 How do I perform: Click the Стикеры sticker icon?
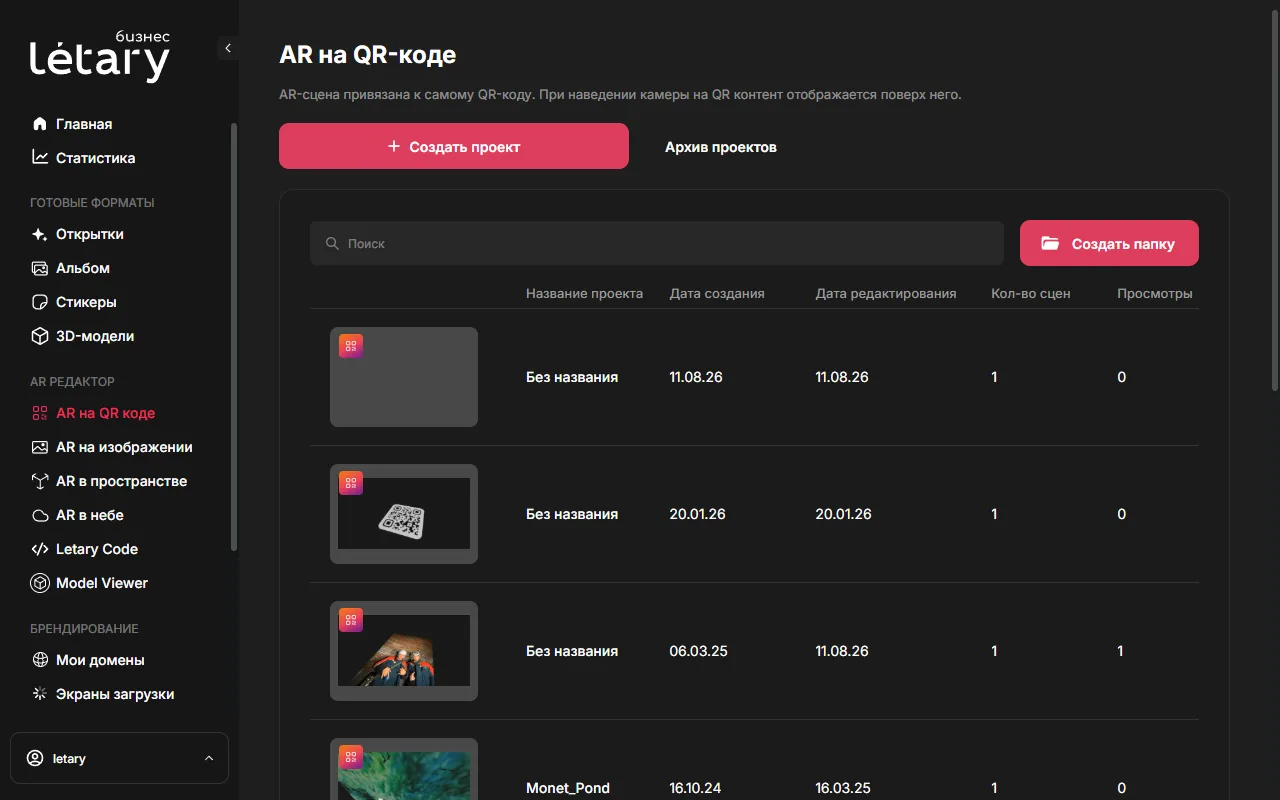tap(40, 302)
